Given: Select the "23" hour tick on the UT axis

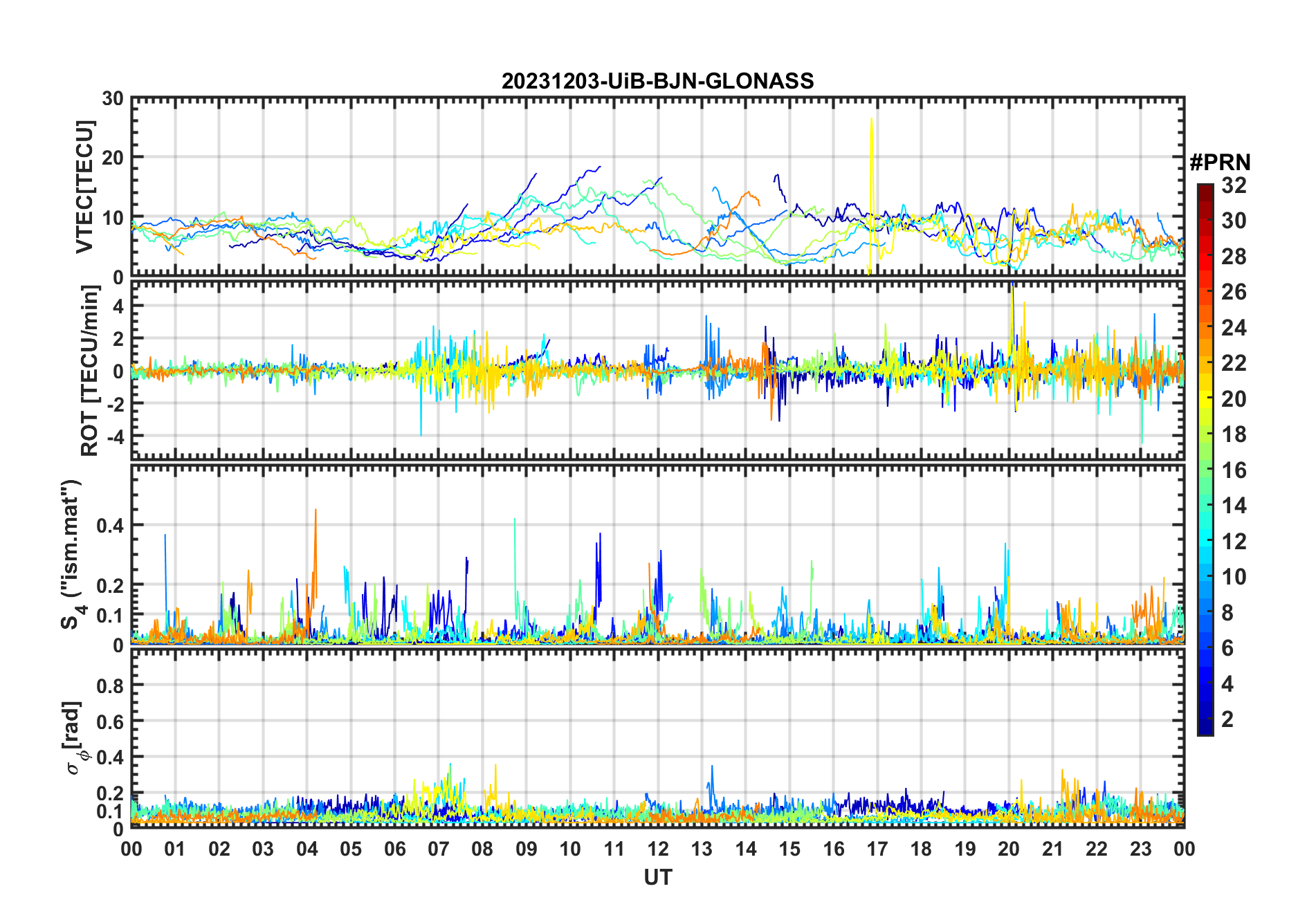Looking at the screenshot, I should pyautogui.click(x=1140, y=849).
